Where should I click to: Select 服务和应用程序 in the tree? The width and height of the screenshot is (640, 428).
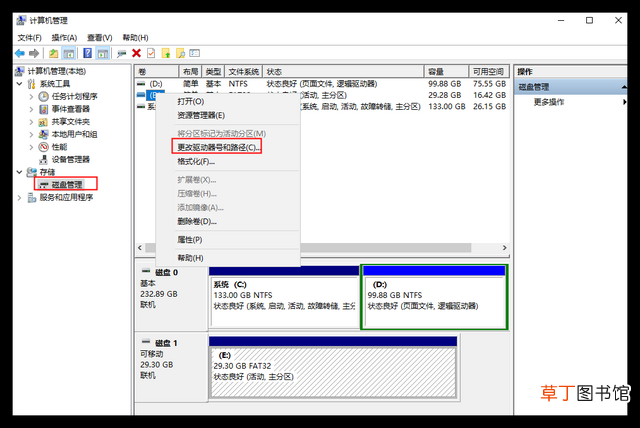pos(66,197)
